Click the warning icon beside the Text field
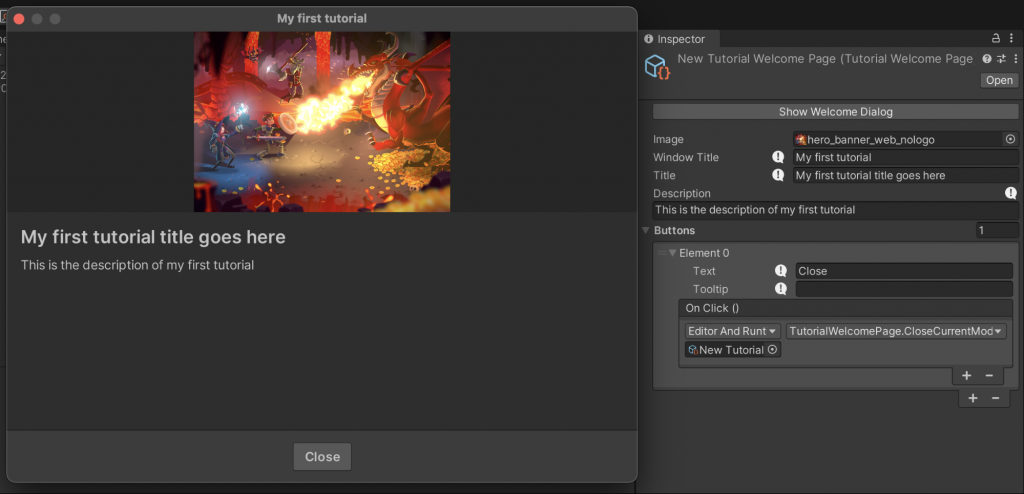Screen dimensions: 1024x494 coord(781,271)
